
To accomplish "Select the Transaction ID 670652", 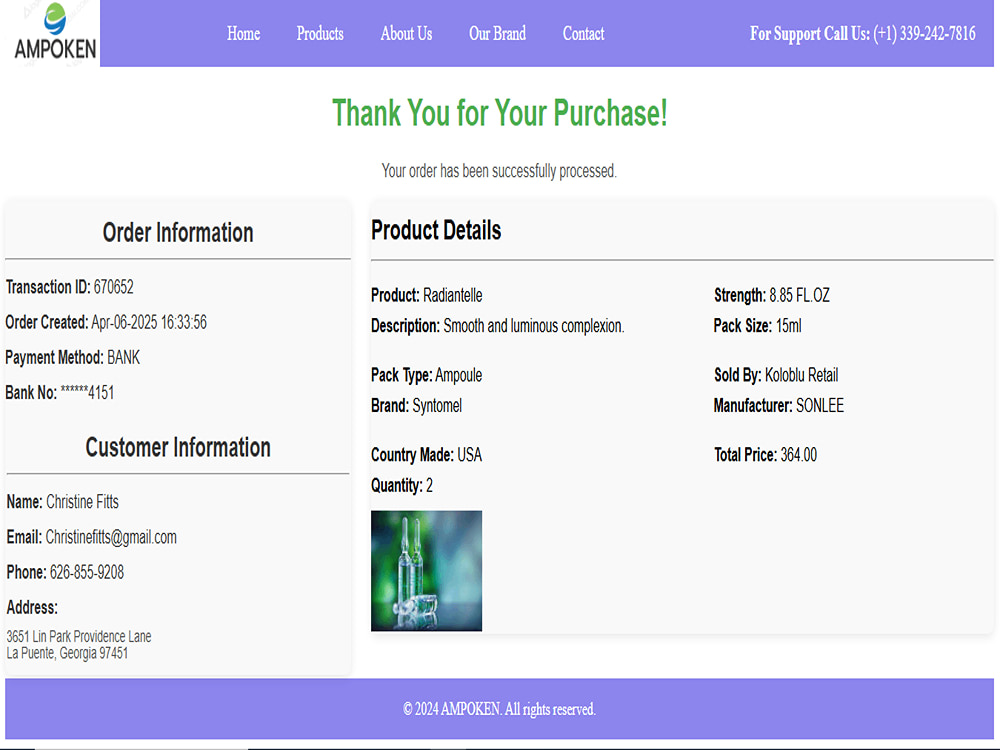I will tap(114, 287).
